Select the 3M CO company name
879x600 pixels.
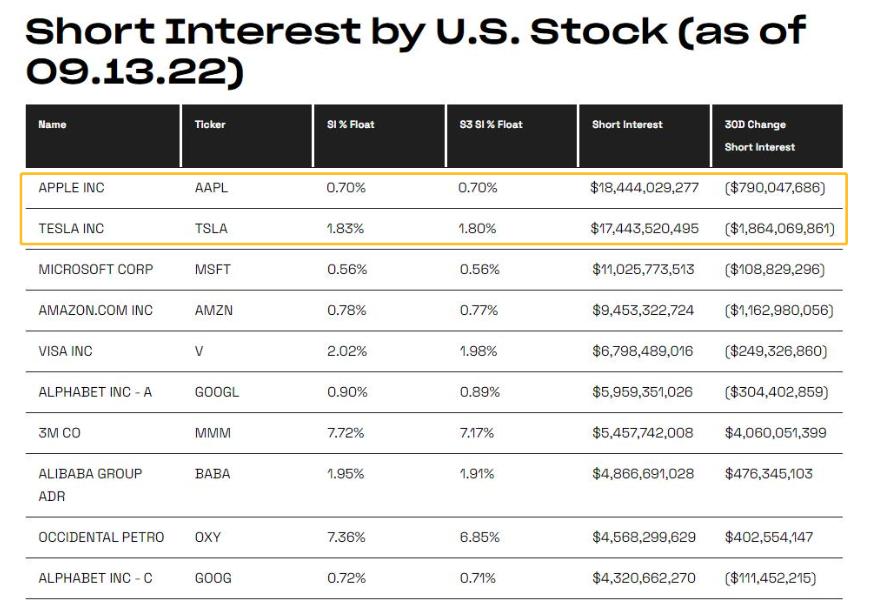tap(60, 433)
